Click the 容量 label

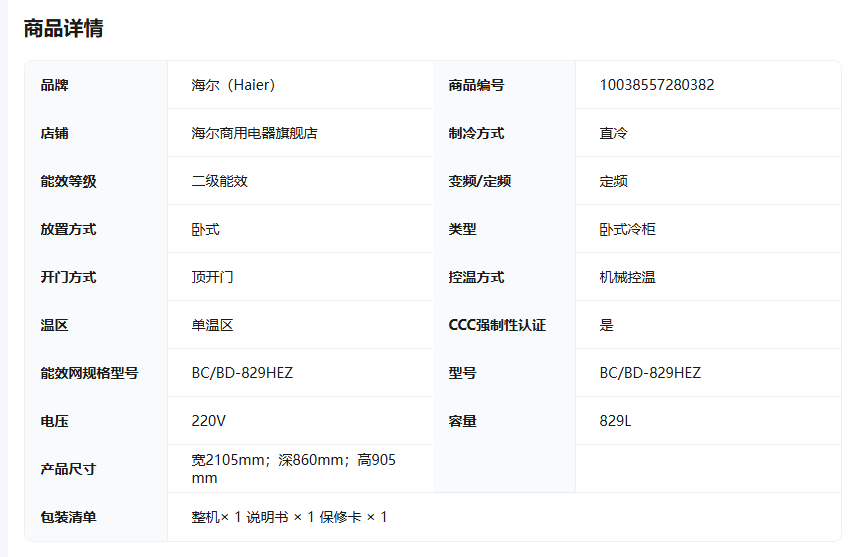click(x=462, y=421)
